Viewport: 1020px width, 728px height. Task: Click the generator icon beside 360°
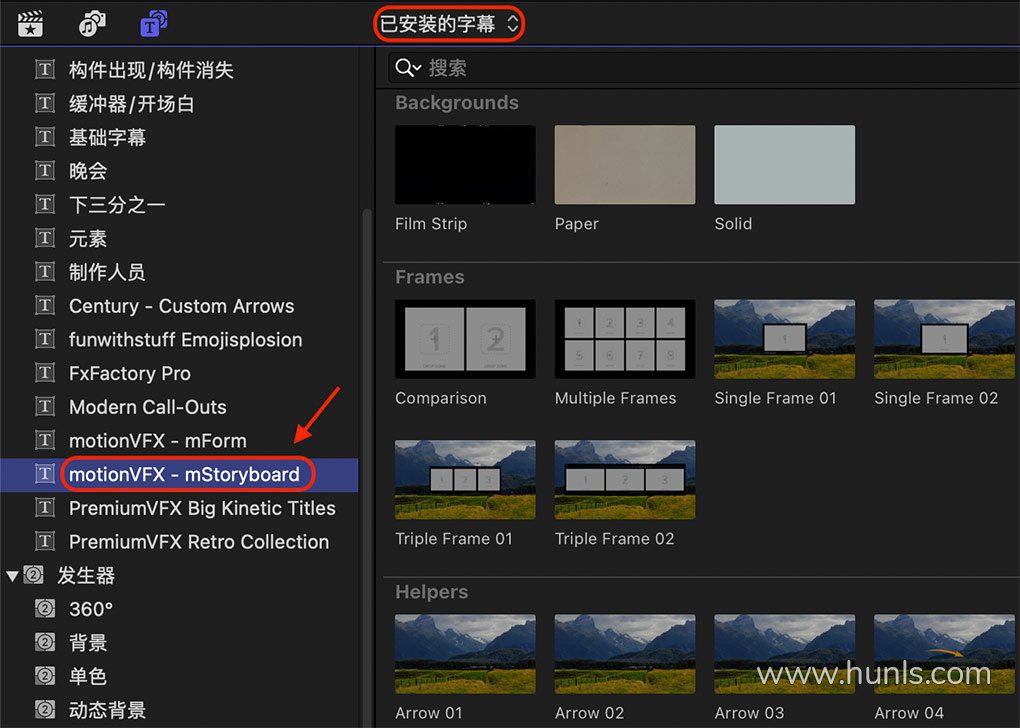tap(45, 609)
